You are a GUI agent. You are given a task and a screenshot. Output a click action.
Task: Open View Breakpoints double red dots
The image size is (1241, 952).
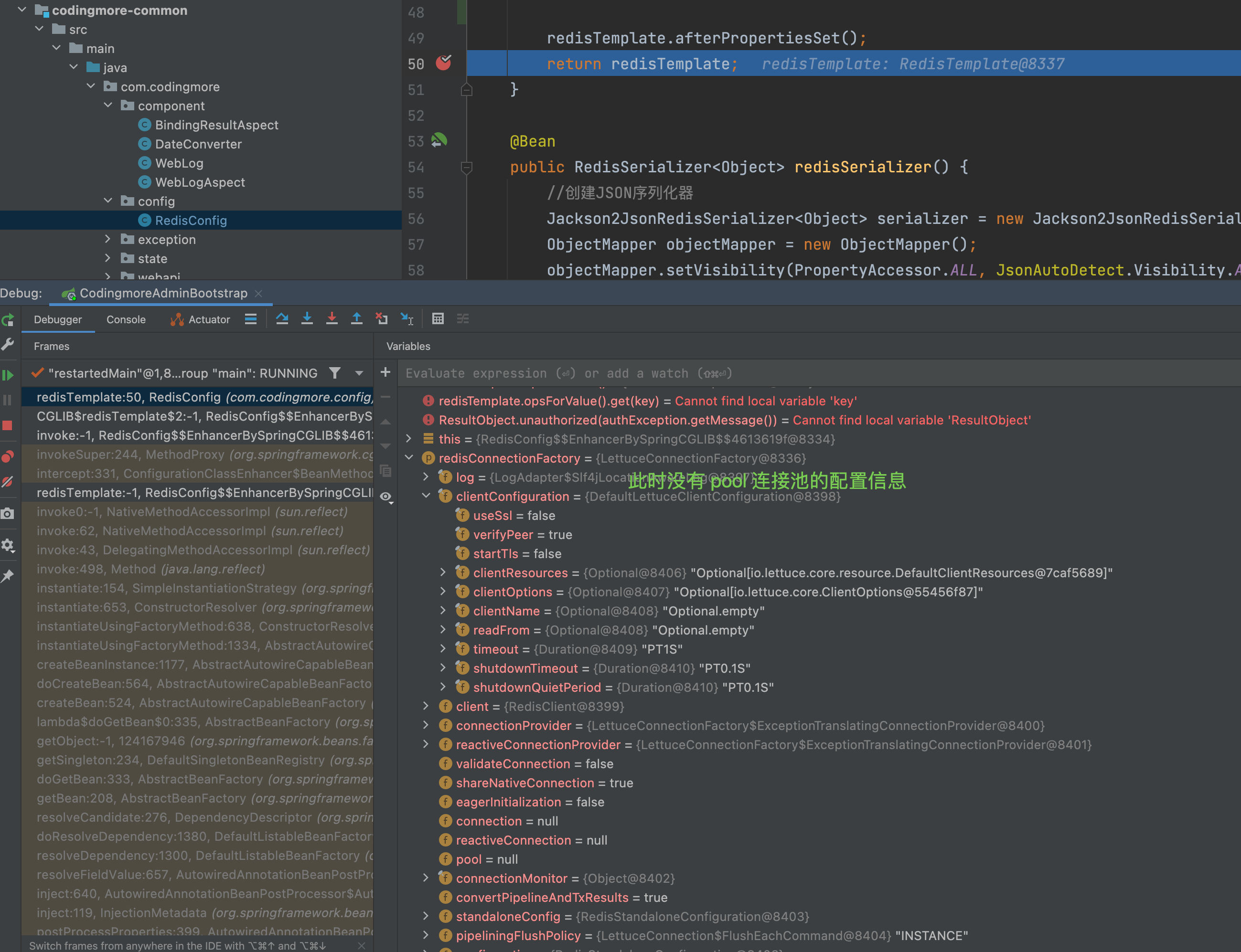(x=8, y=456)
